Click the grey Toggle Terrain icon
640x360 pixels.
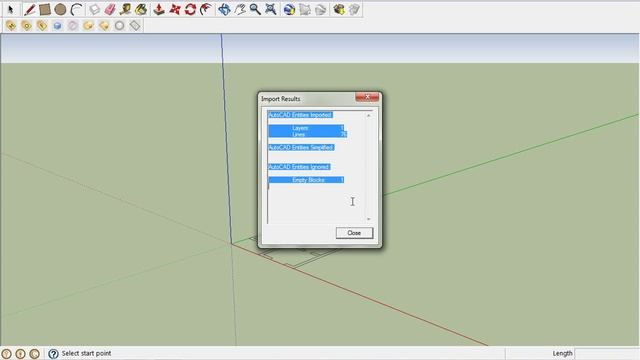(305, 9)
